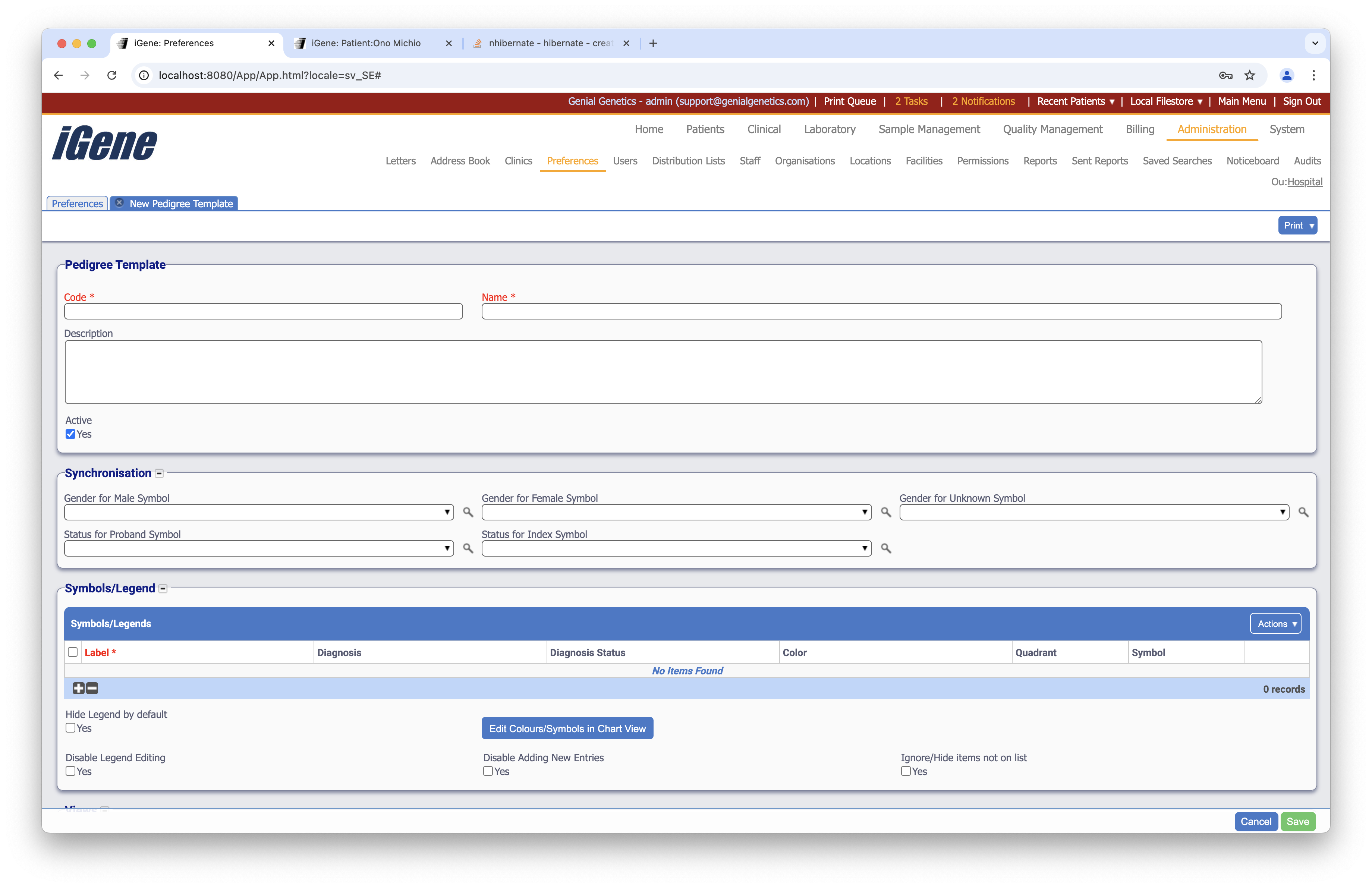1372x888 pixels.
Task: Click magnifier beside Status for Proband Symbol
Action: point(468,548)
